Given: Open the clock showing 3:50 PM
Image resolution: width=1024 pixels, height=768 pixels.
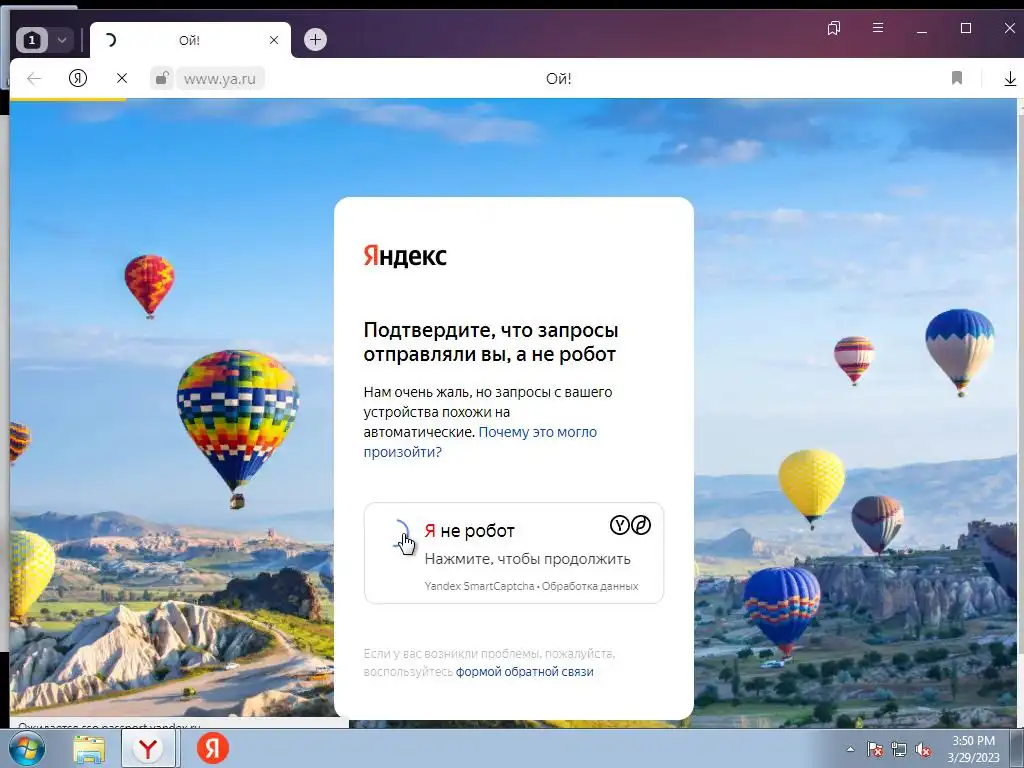Looking at the screenshot, I should [973, 749].
